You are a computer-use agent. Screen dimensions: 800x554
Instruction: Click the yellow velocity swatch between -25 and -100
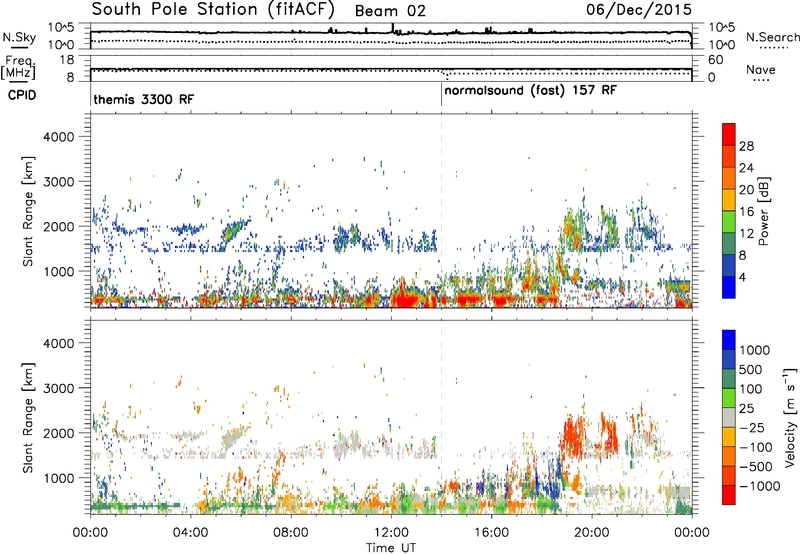(729, 438)
